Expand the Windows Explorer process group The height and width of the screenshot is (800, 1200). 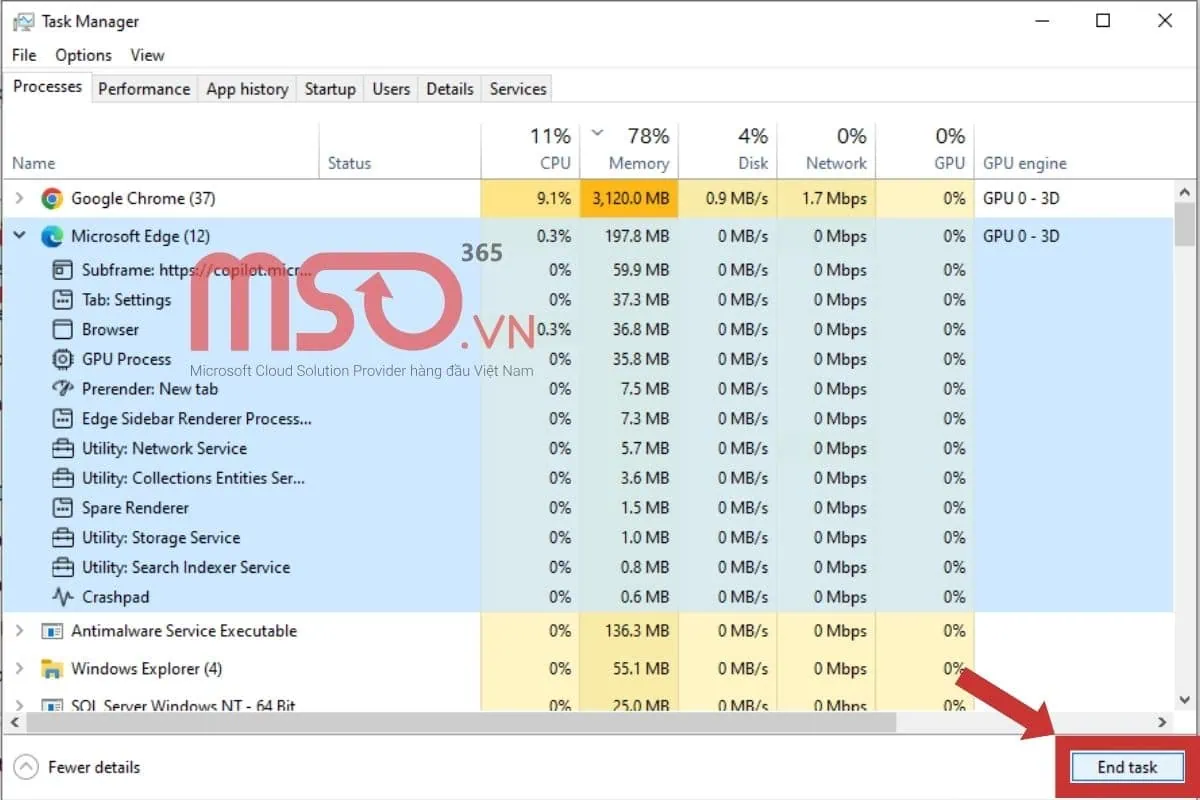pos(18,668)
